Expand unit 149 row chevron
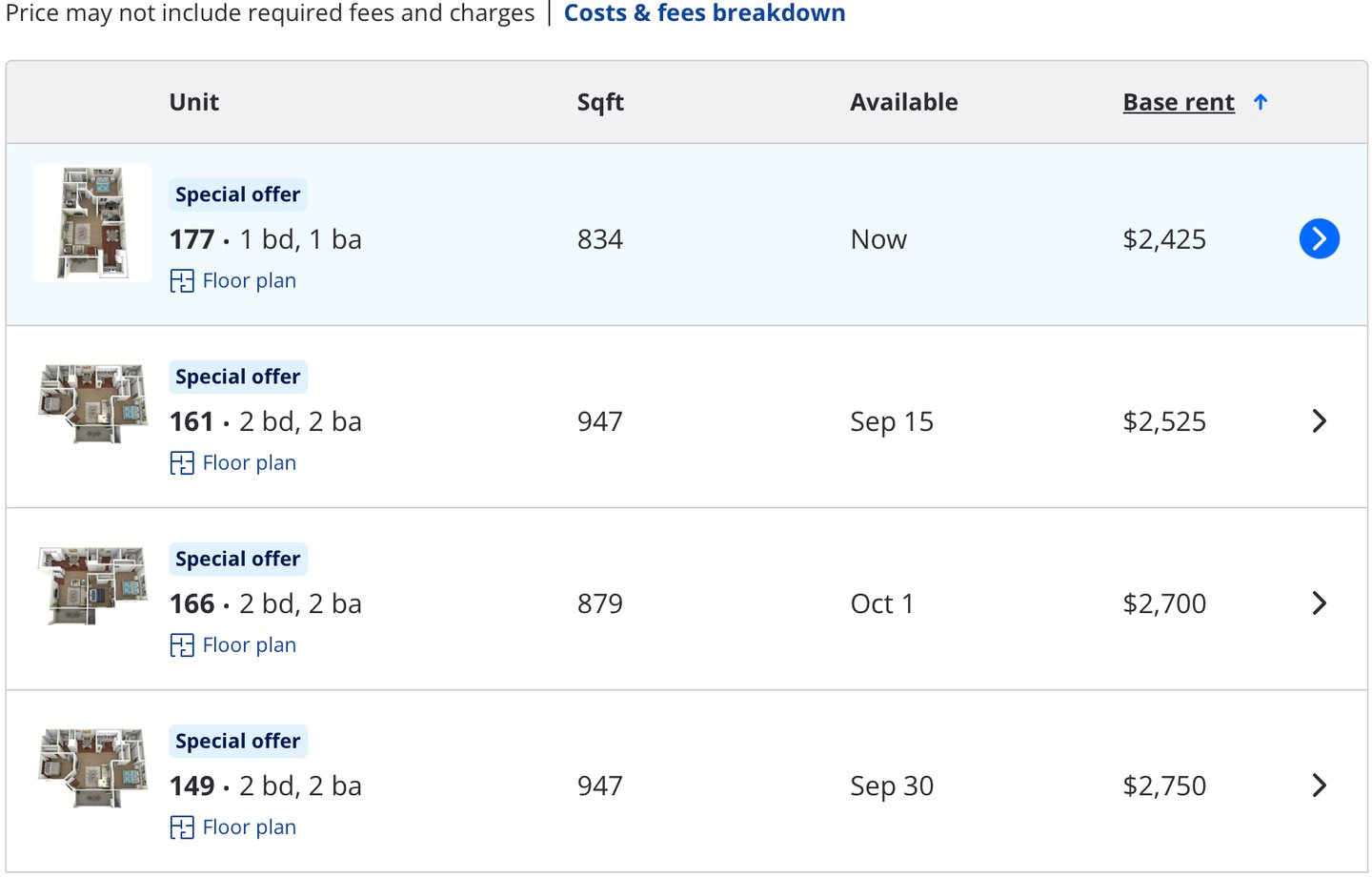 tap(1319, 785)
